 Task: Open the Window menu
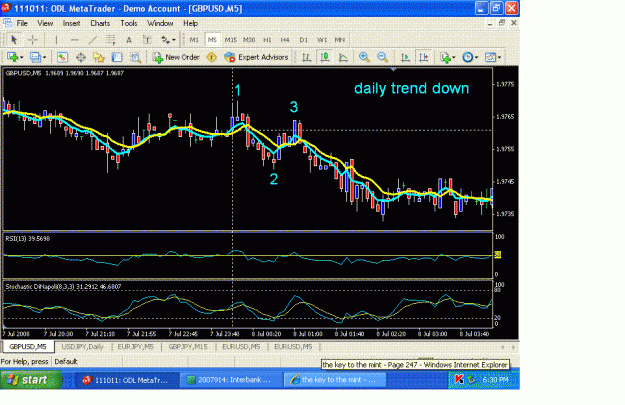[x=160, y=23]
